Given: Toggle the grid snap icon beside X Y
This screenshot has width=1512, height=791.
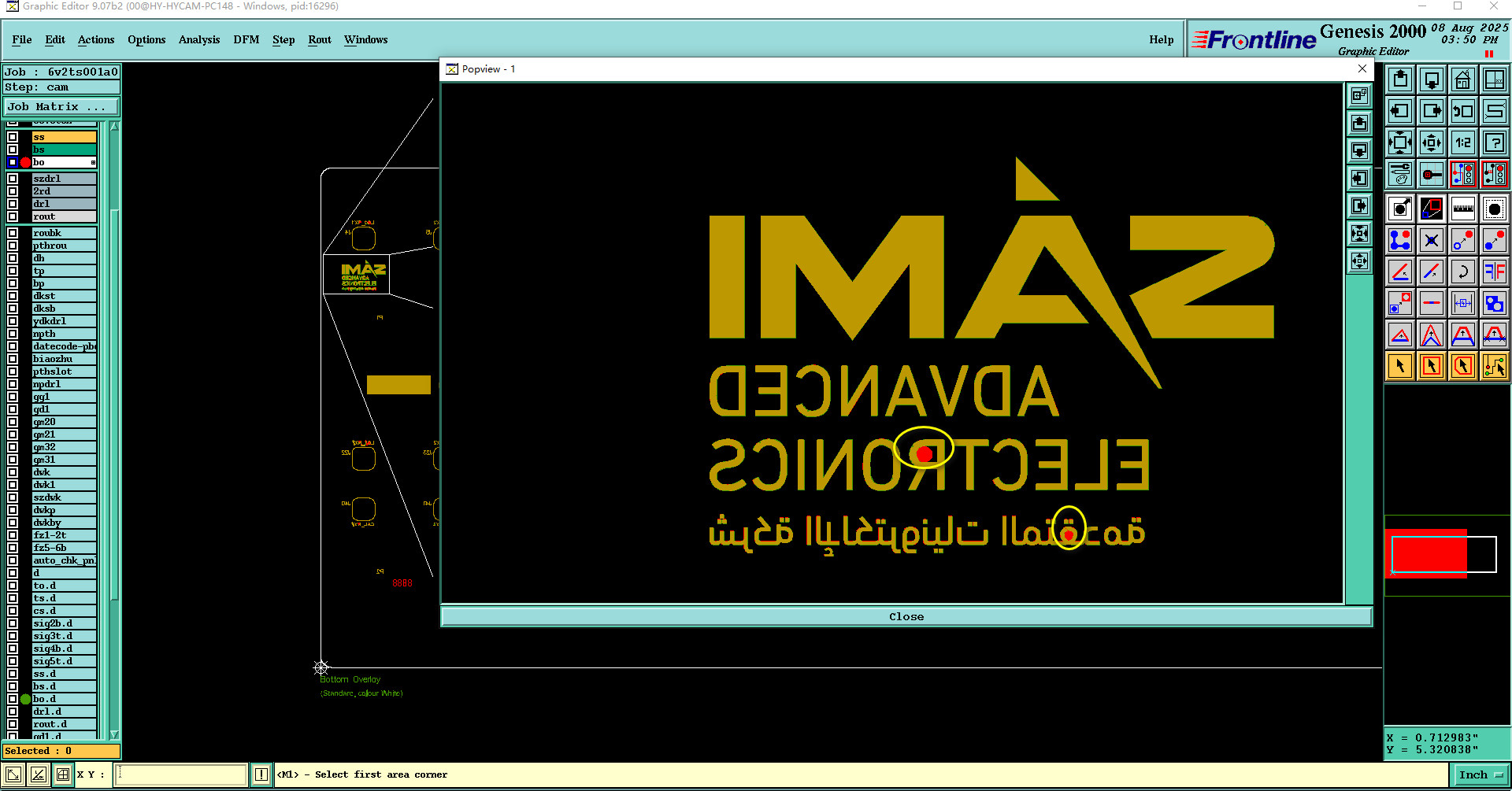Looking at the screenshot, I should [63, 774].
